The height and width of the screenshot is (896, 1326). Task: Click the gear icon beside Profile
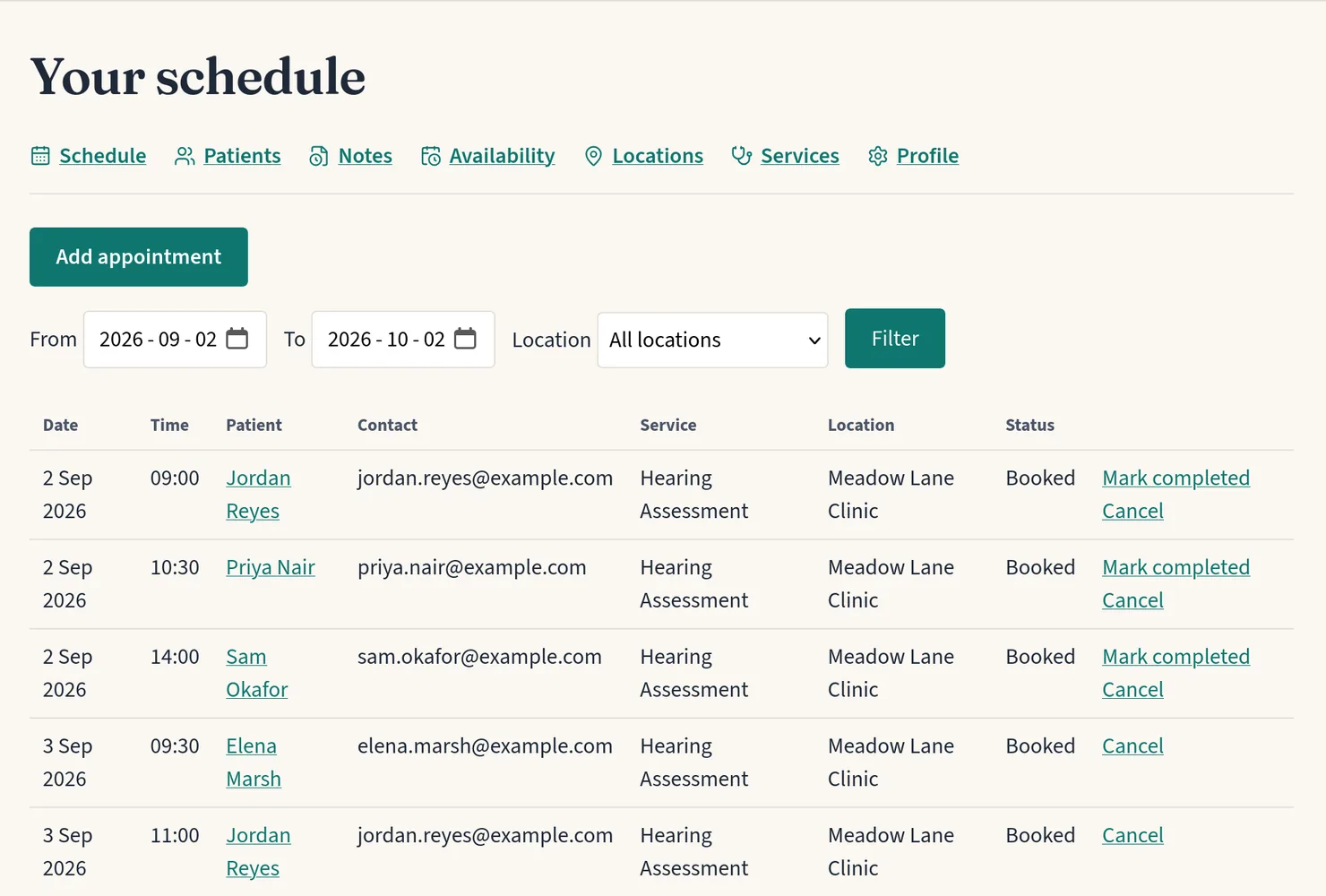pyautogui.click(x=878, y=156)
